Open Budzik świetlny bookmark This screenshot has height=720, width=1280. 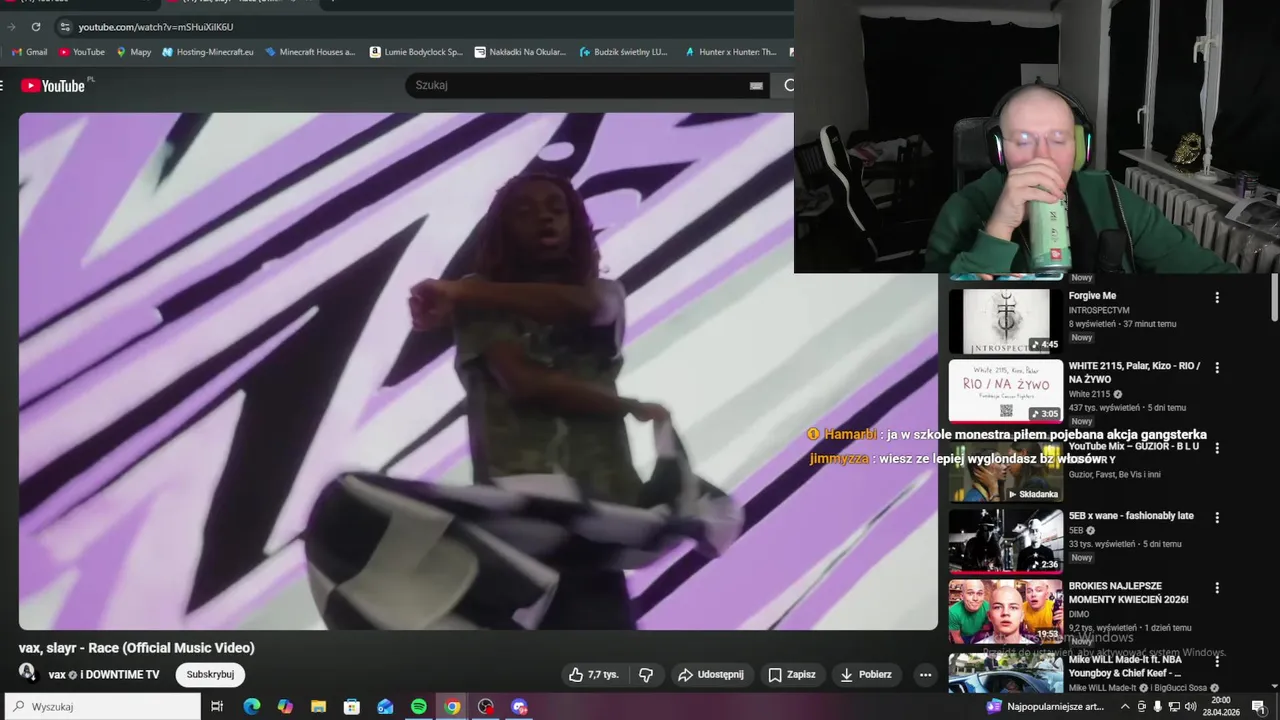tap(624, 52)
